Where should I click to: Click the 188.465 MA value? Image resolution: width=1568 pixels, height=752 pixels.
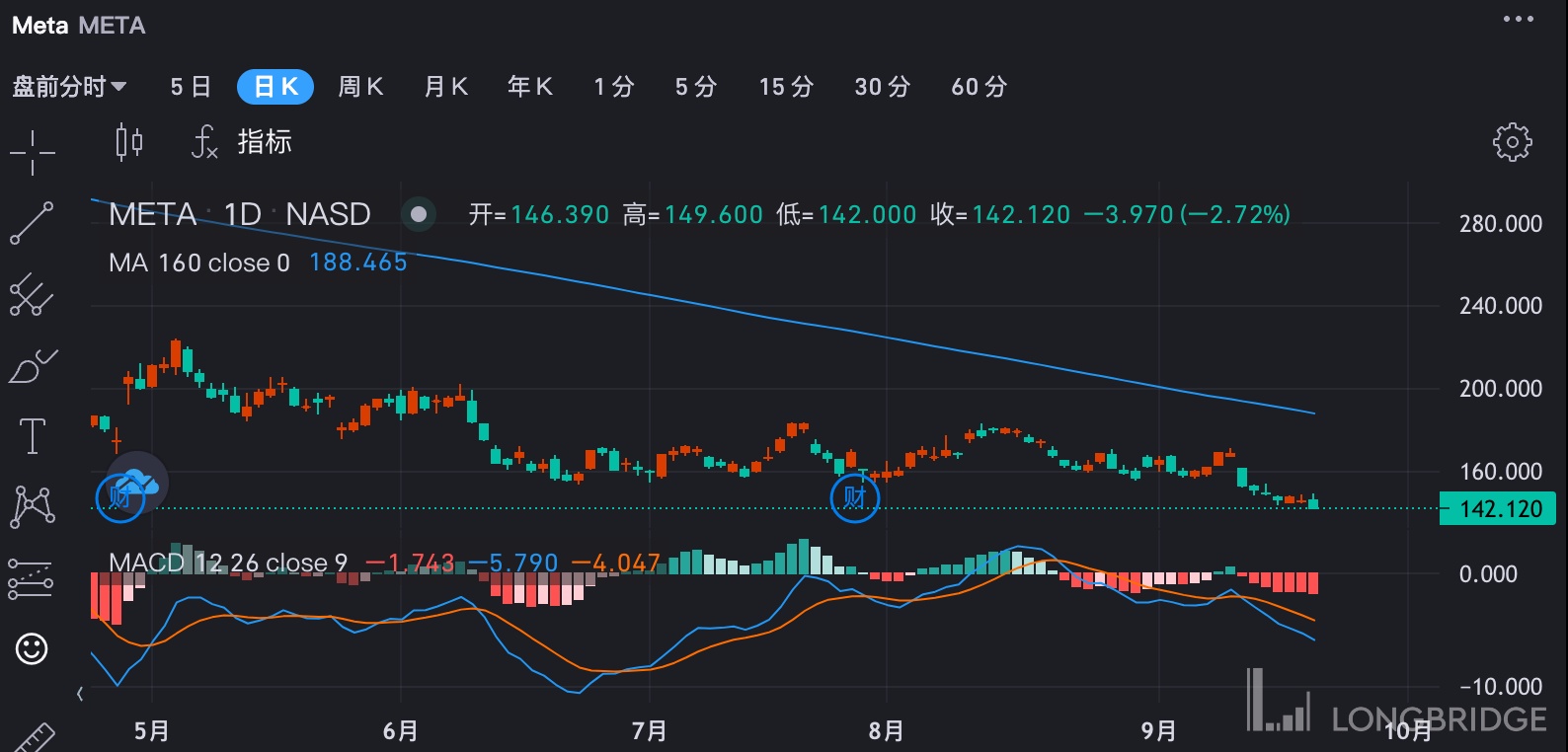358,263
